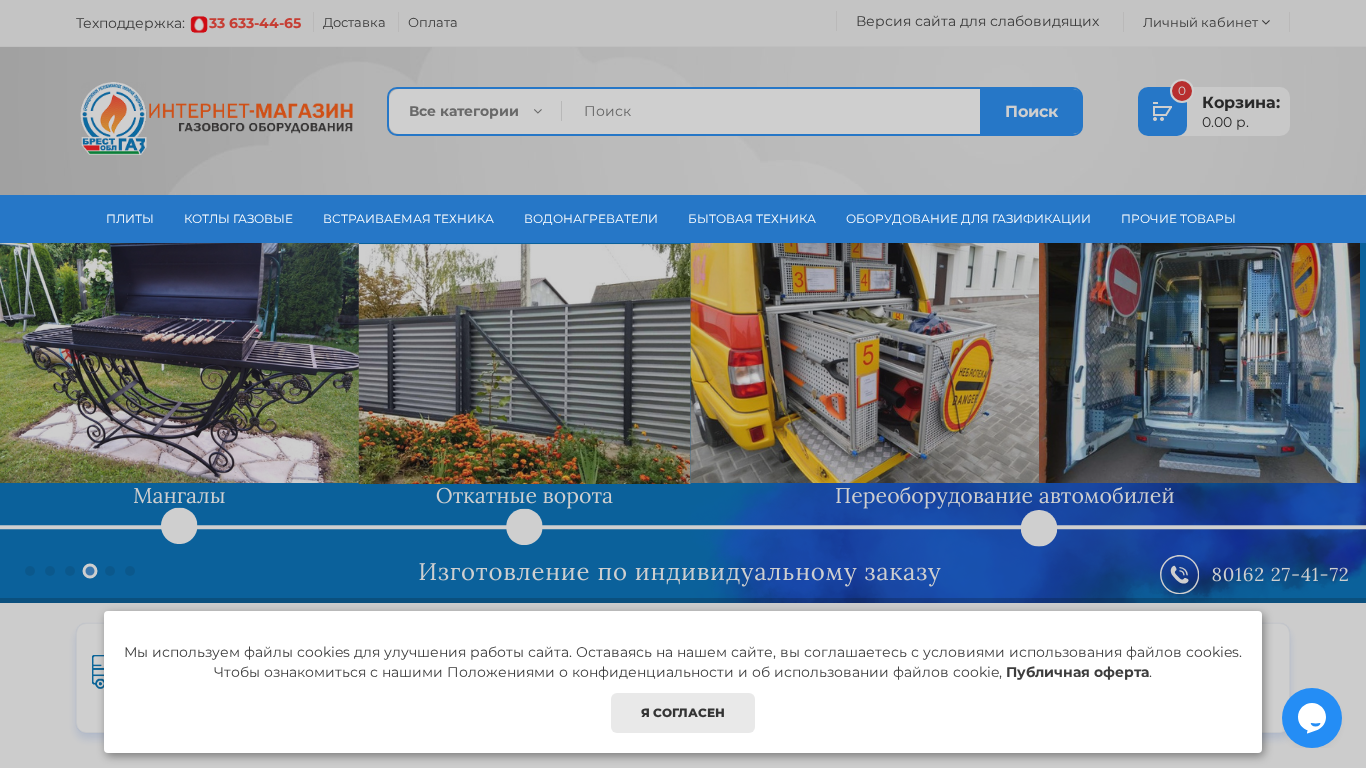Click the blue Поиск button

(x=1030, y=111)
